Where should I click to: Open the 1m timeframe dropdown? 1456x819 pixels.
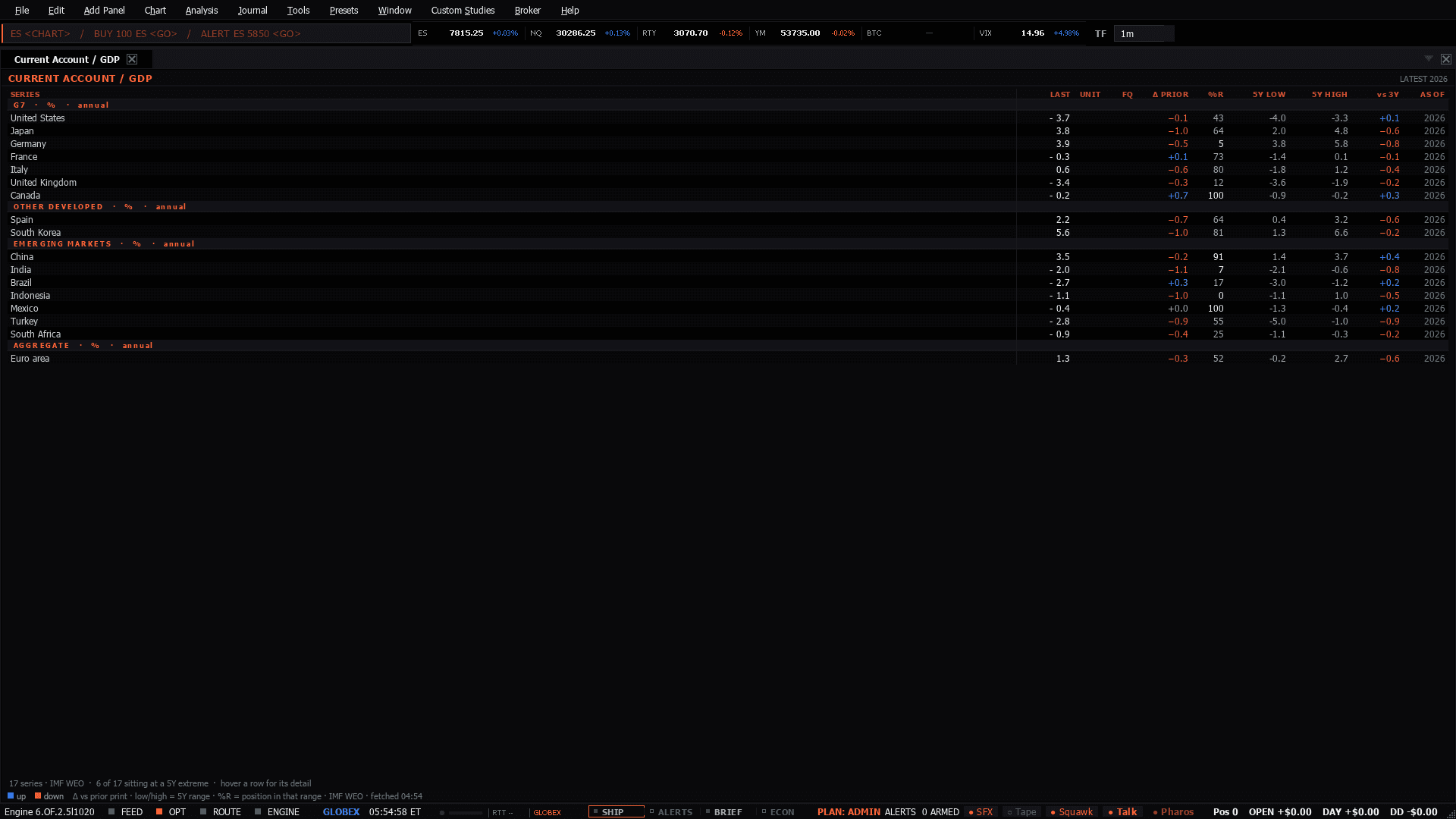pyautogui.click(x=1144, y=33)
